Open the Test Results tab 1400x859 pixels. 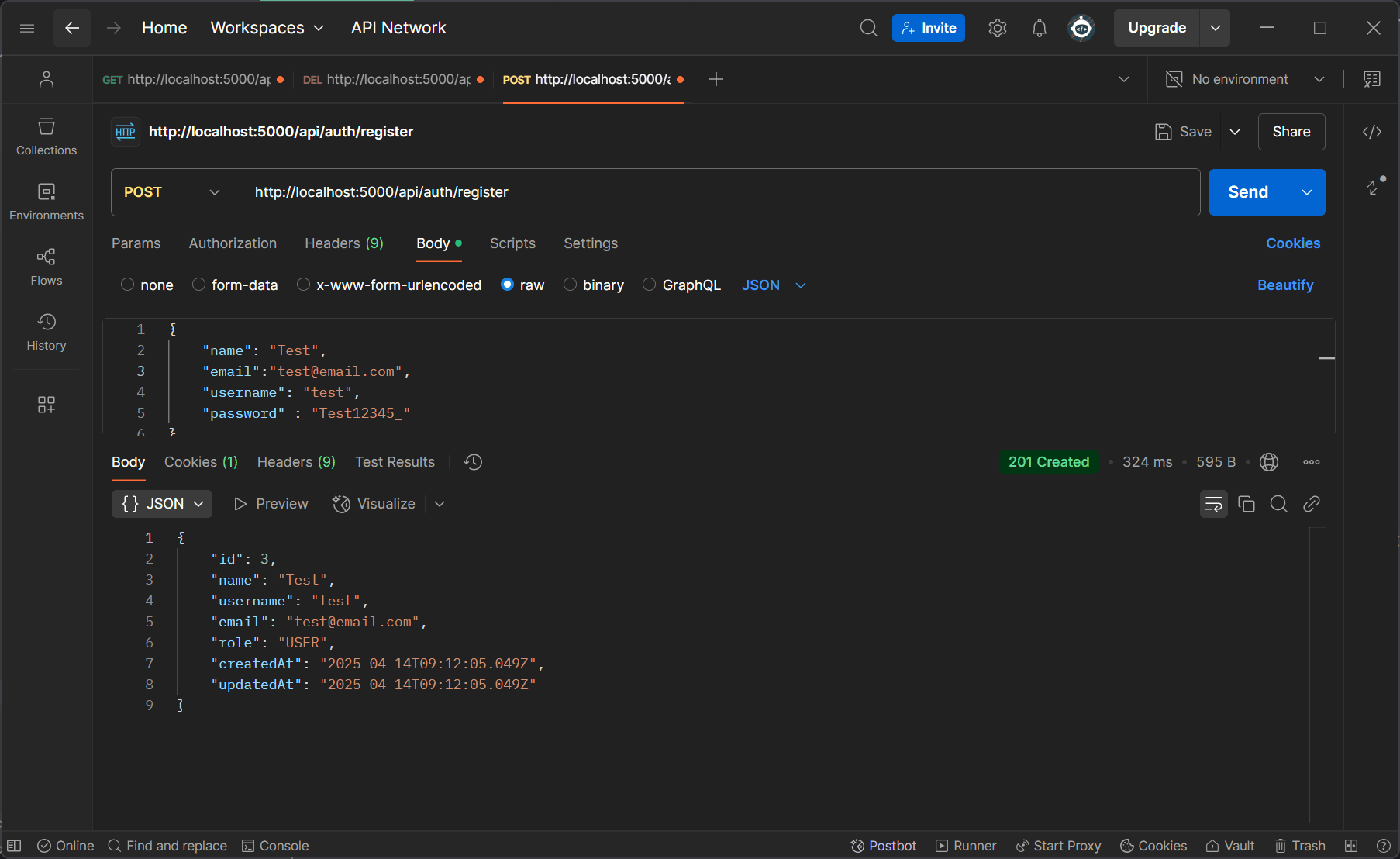pos(395,462)
